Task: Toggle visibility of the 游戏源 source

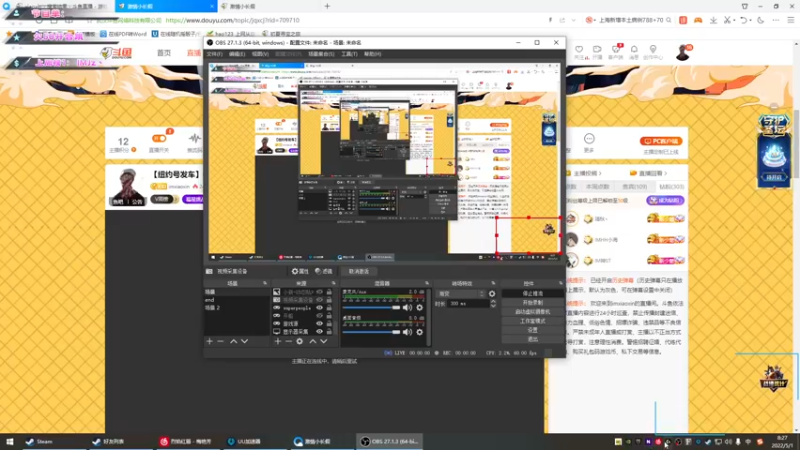Action: [319, 323]
